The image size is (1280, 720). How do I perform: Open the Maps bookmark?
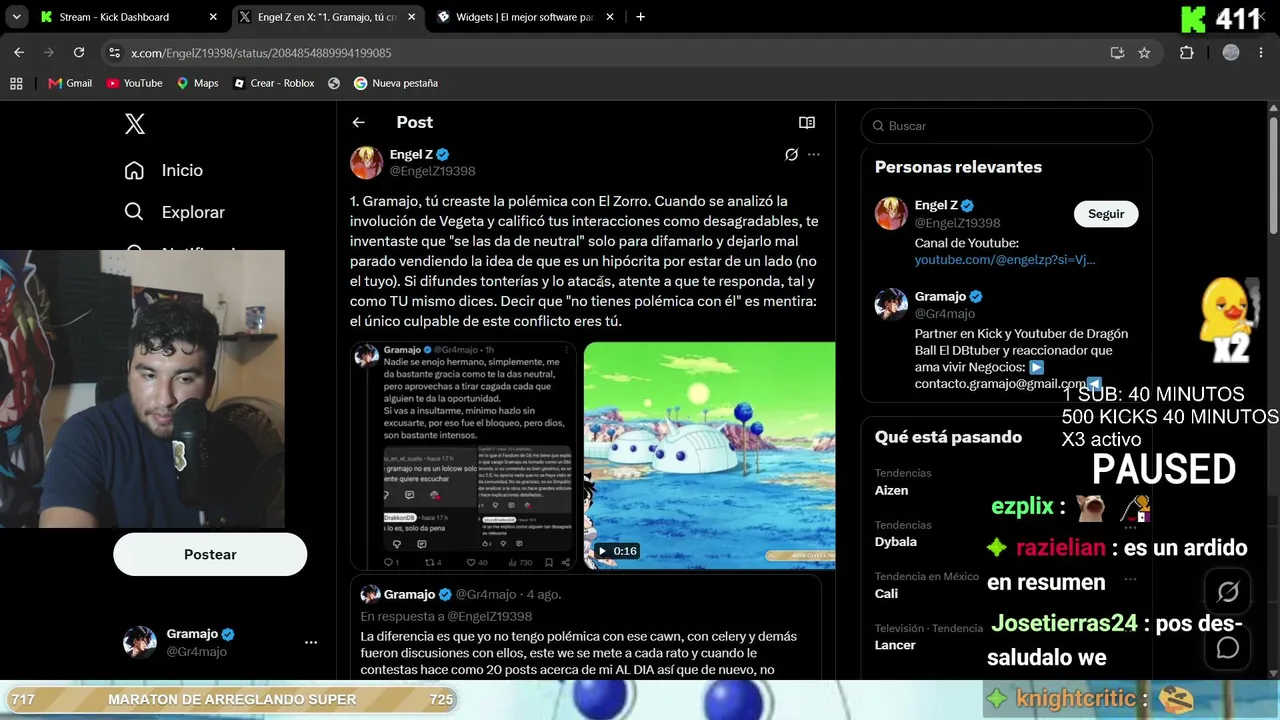coord(197,83)
